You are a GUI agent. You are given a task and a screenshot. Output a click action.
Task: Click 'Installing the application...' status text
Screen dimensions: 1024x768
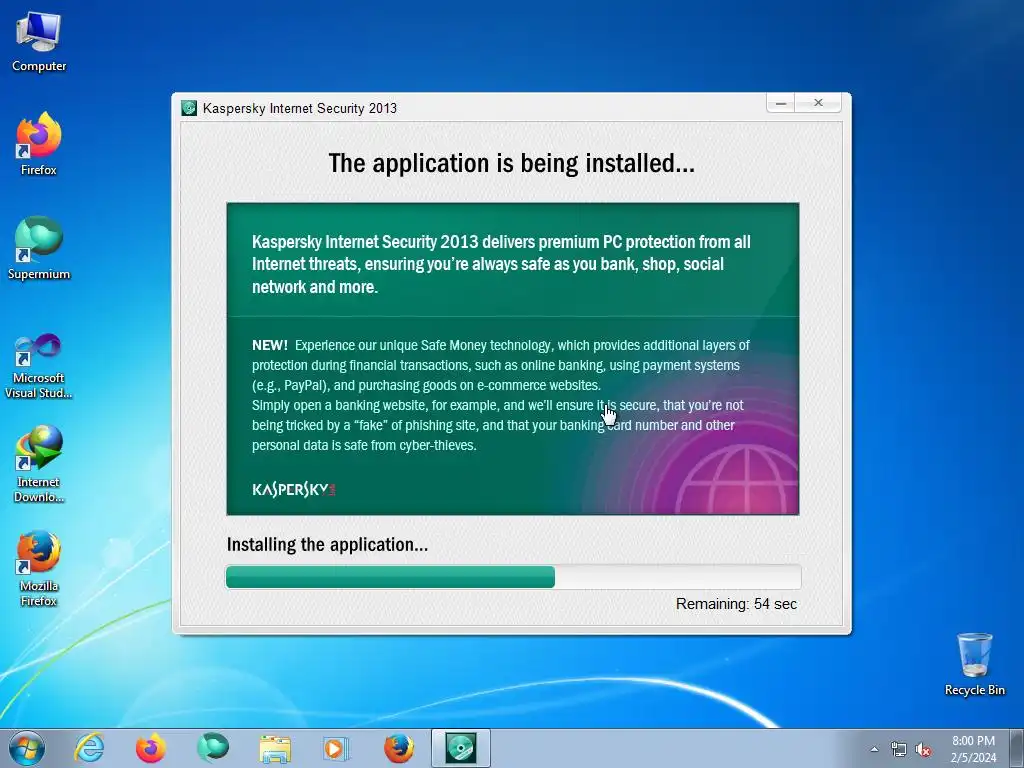(x=327, y=545)
